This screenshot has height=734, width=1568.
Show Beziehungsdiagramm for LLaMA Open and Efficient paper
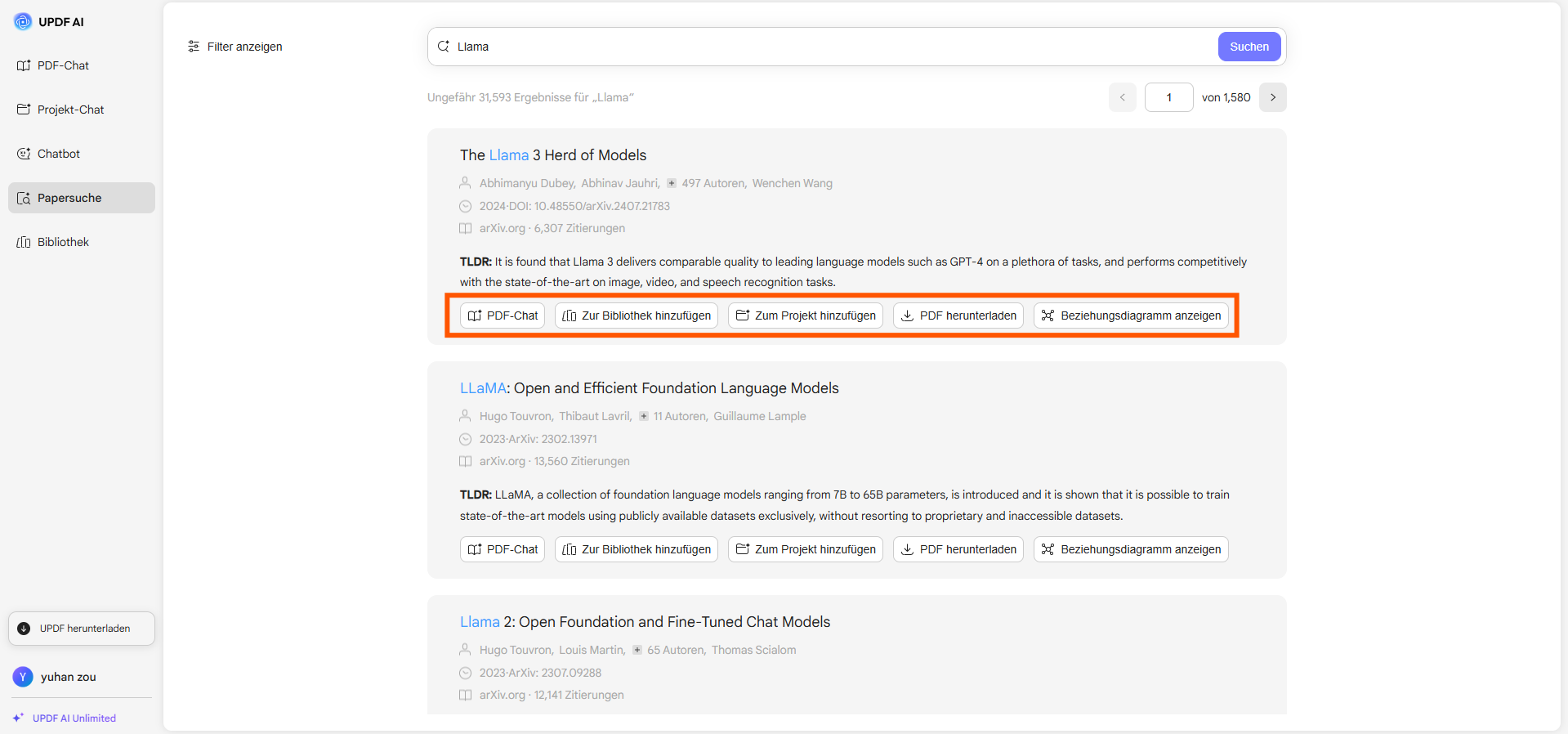(1132, 549)
